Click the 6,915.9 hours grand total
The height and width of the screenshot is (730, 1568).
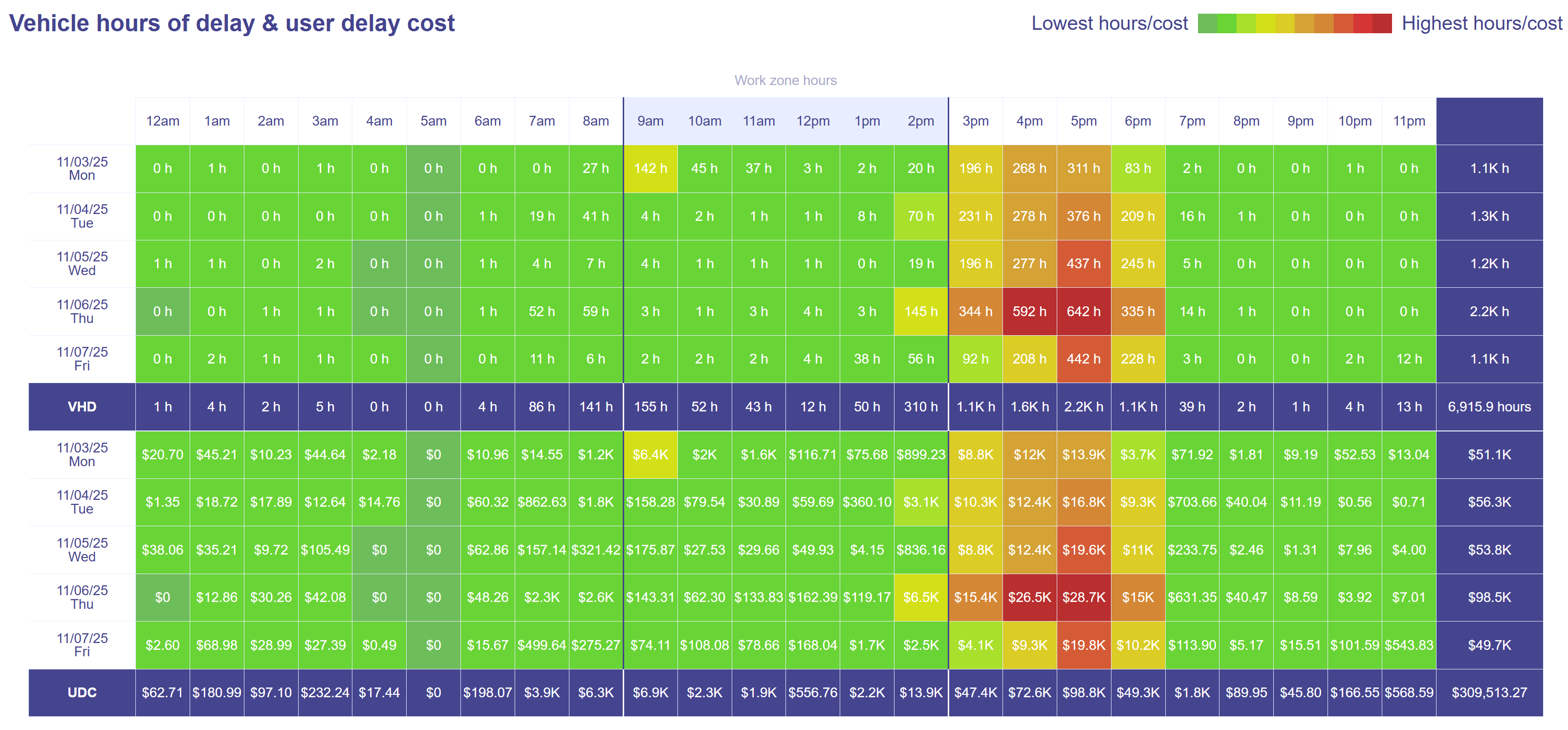(x=1489, y=407)
